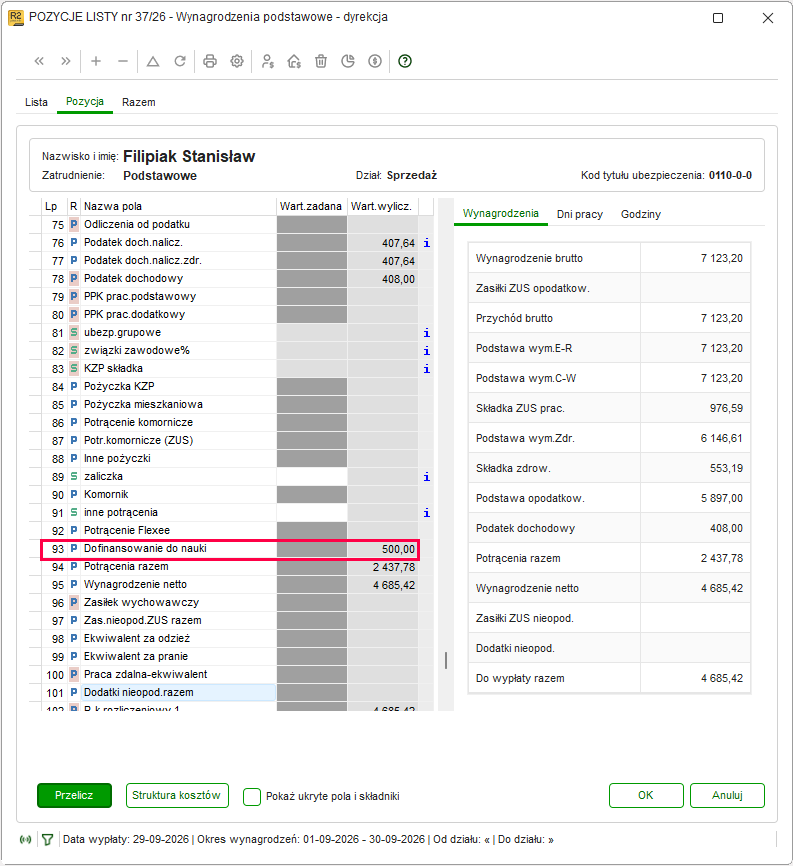Select row 'Zasiłek wychowawczy'
Screen dimensions: 793x866
click(x=230, y=603)
